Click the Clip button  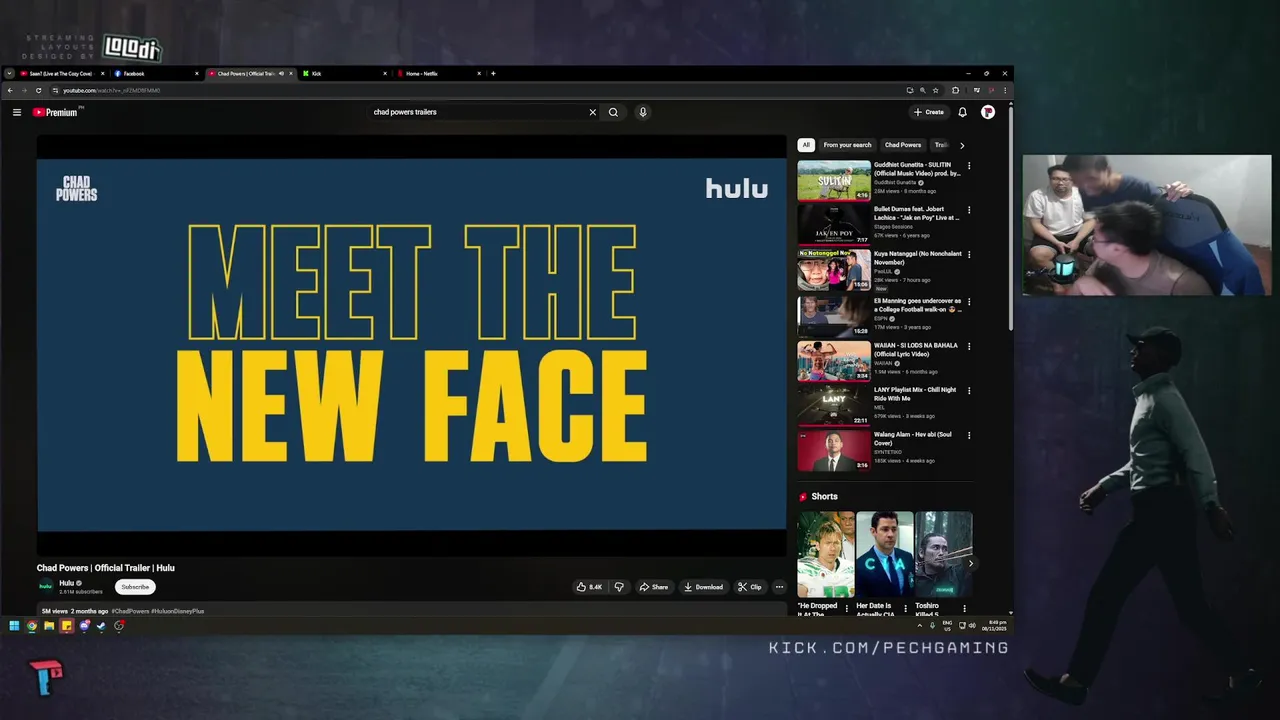point(750,587)
